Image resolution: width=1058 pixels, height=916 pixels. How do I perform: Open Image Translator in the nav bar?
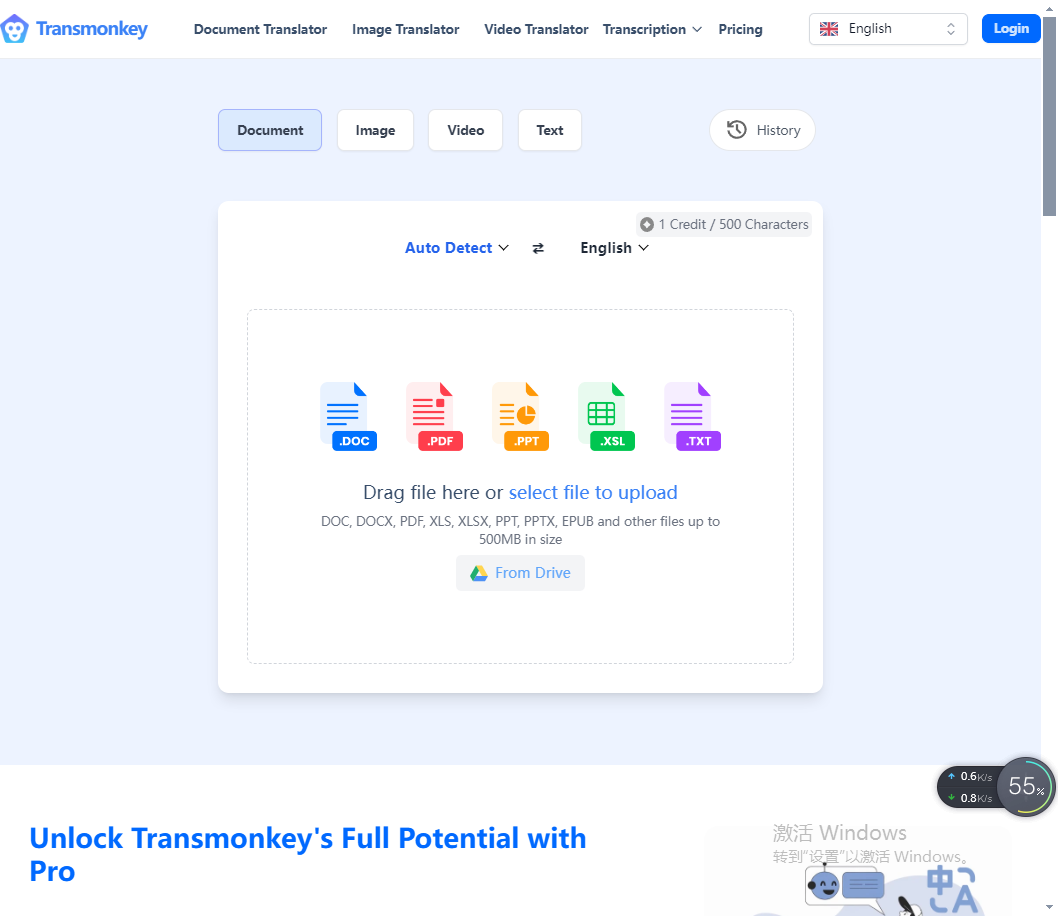[406, 29]
